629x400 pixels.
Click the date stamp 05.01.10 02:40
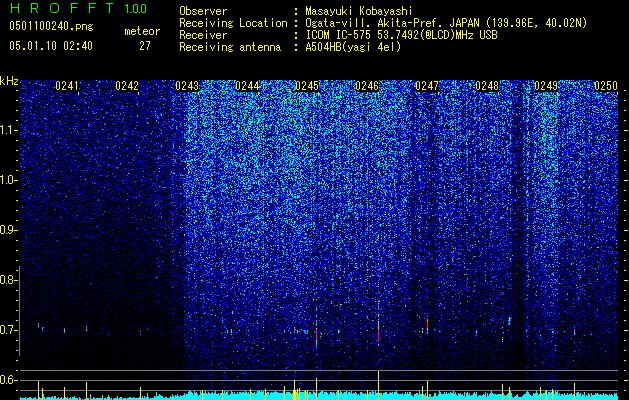coord(51,46)
